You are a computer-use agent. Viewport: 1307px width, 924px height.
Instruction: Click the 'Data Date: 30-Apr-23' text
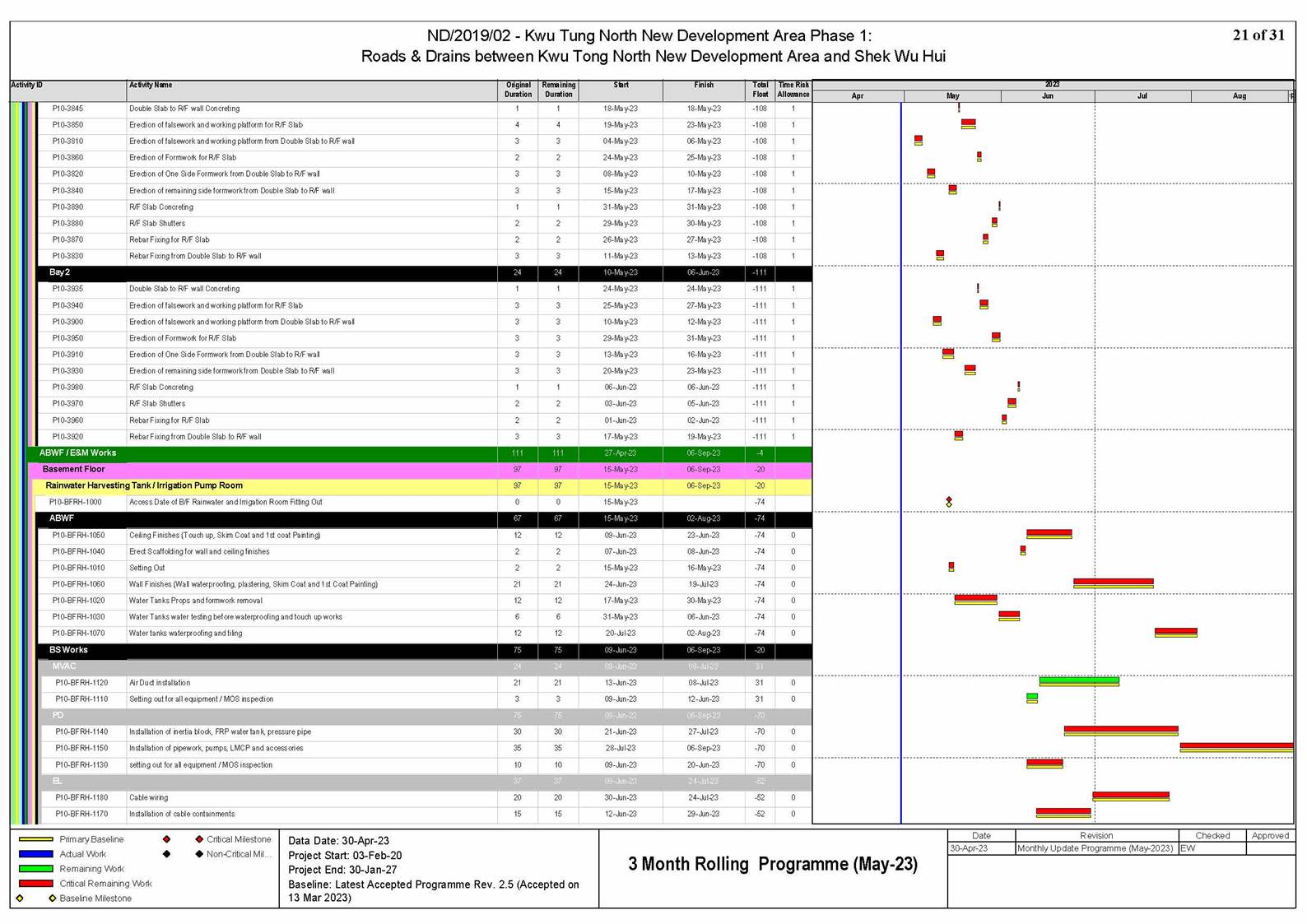pos(339,841)
